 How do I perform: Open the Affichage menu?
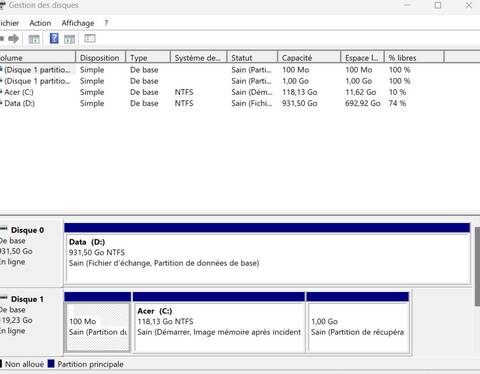click(x=78, y=23)
